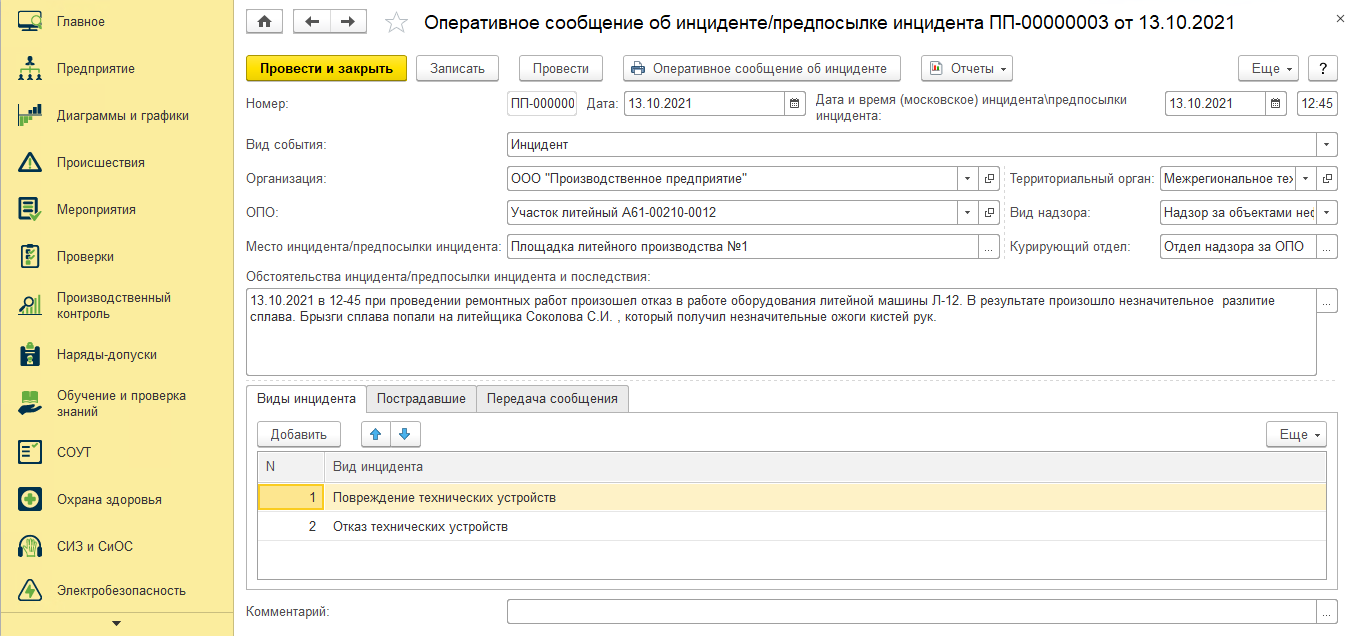Click the Номер field ПП-000000
Viewport: 1357px width, 636px height.
(x=542, y=103)
